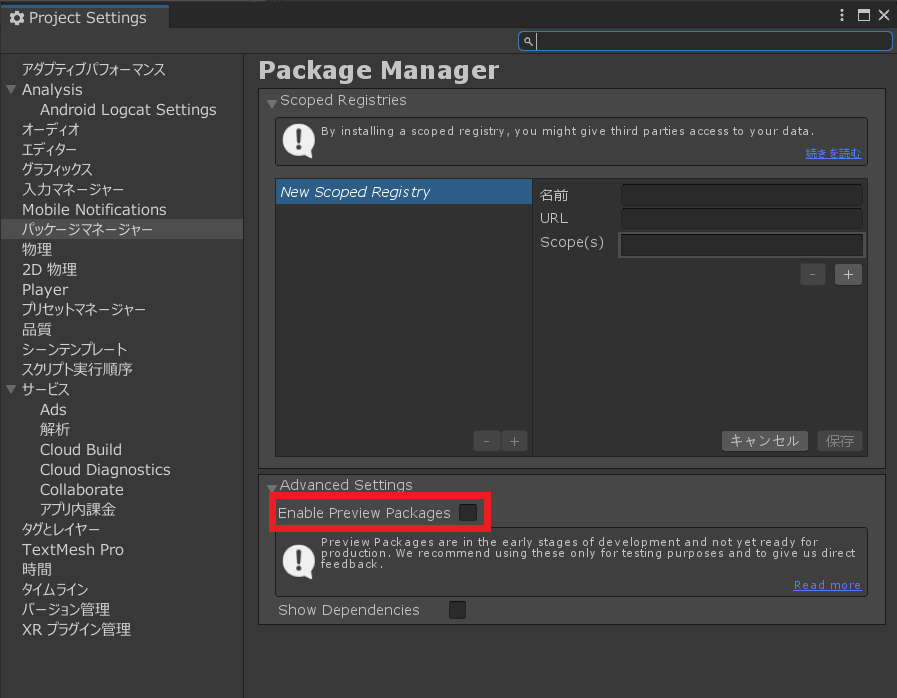Screen dimensions: 897x698
Task: Collapse the サービス tree group
Action: pyautogui.click(x=11, y=389)
